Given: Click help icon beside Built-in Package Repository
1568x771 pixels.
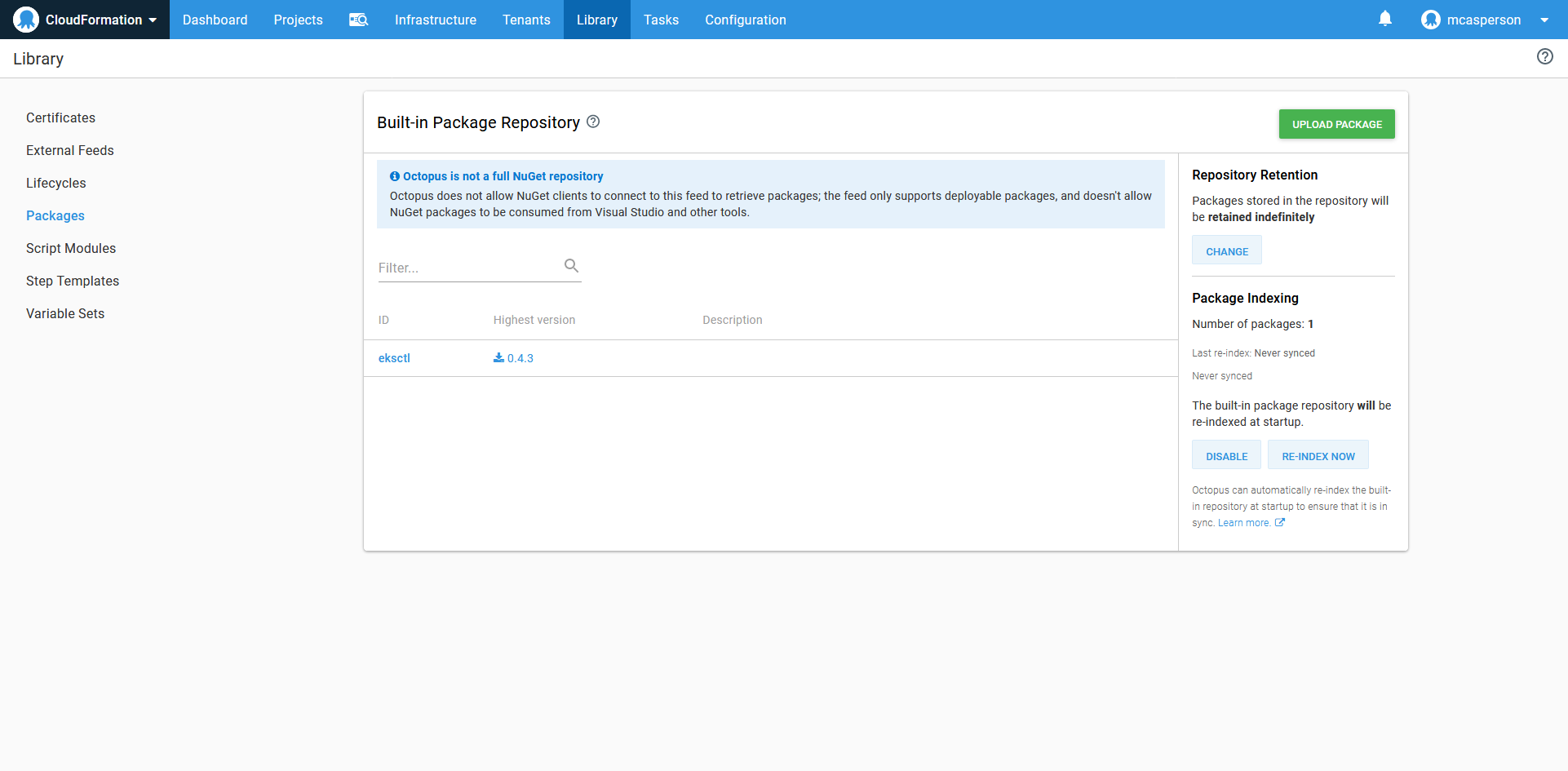Looking at the screenshot, I should [x=593, y=122].
